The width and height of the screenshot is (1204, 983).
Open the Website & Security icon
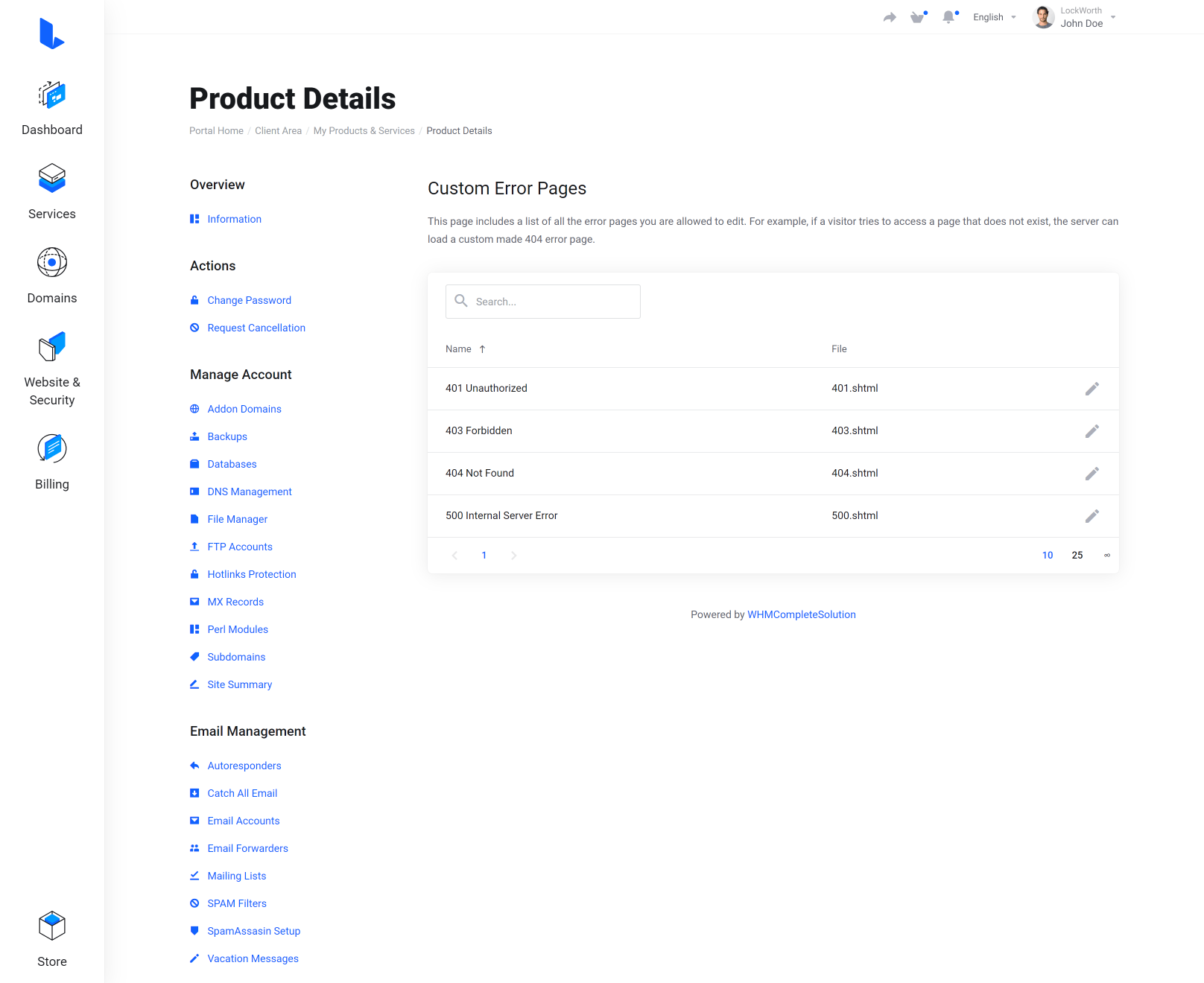tap(52, 346)
